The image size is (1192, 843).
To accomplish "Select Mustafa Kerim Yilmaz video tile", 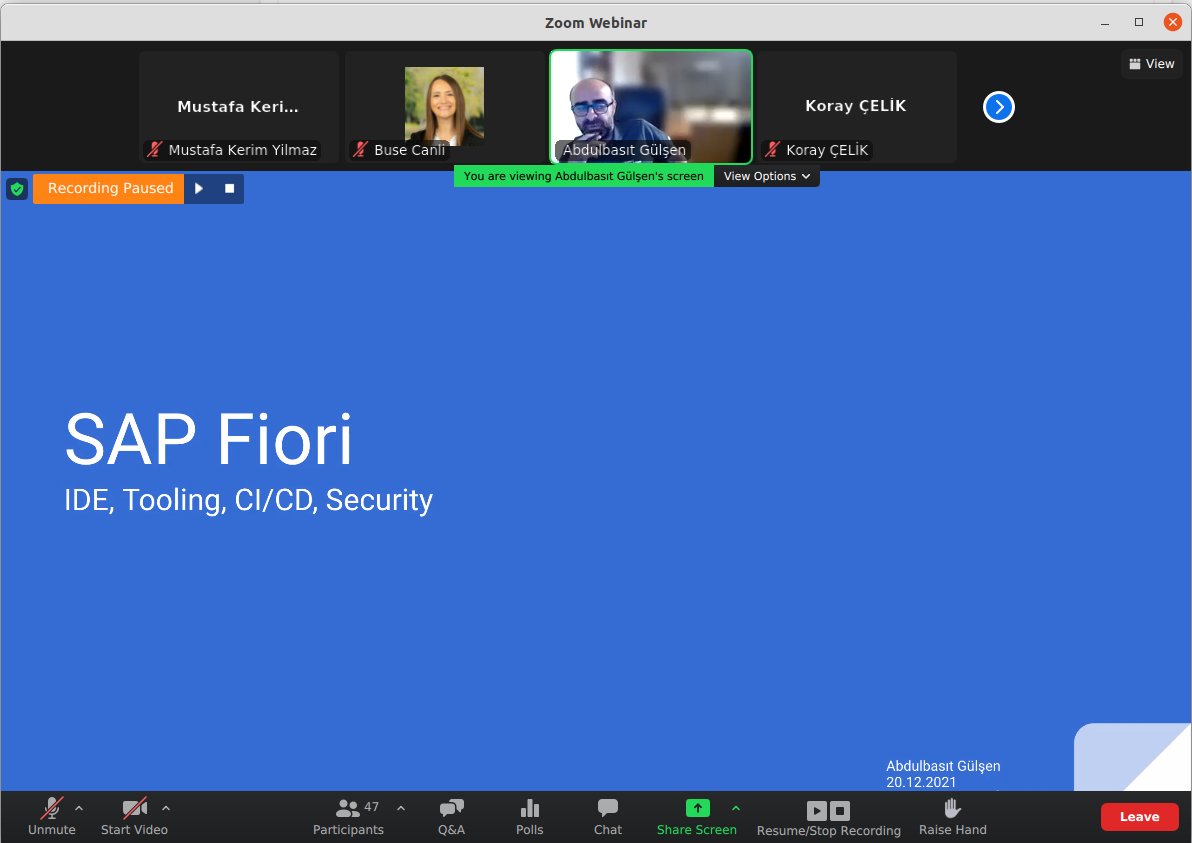I will [239, 107].
